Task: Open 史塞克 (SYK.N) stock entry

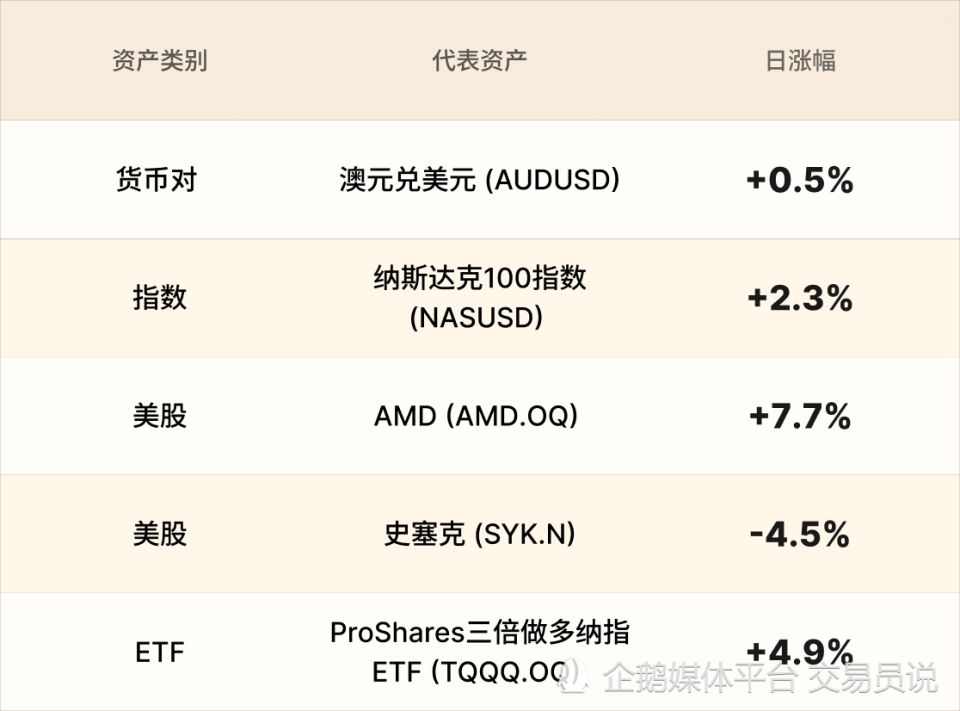Action: (479, 534)
